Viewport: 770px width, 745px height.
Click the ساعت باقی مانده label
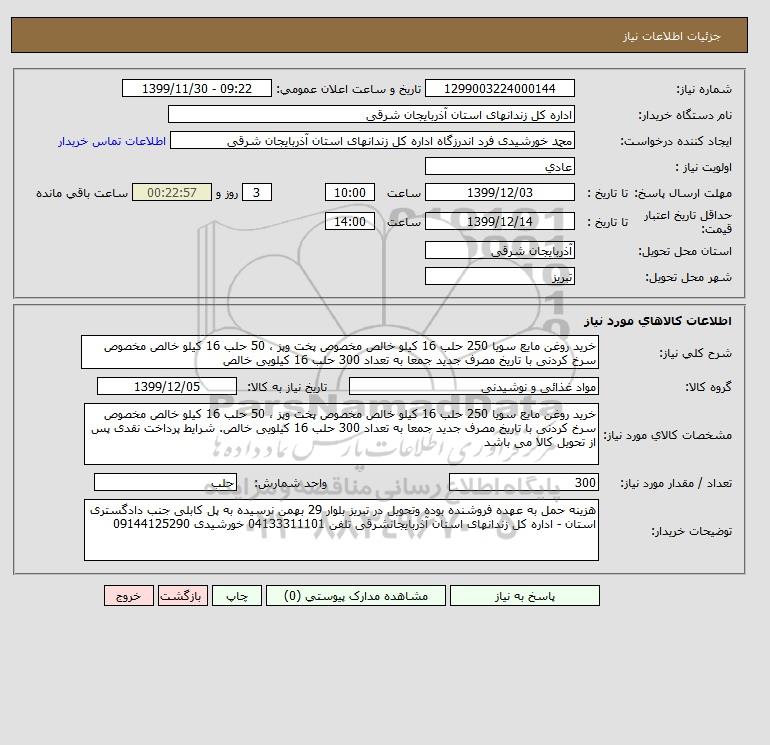click(x=82, y=193)
